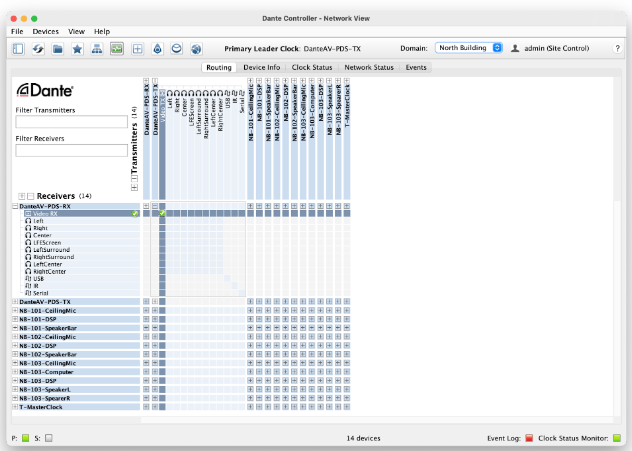This screenshot has width=632, height=451.
Task: Expand all receivers with plus button
Action: point(22,196)
